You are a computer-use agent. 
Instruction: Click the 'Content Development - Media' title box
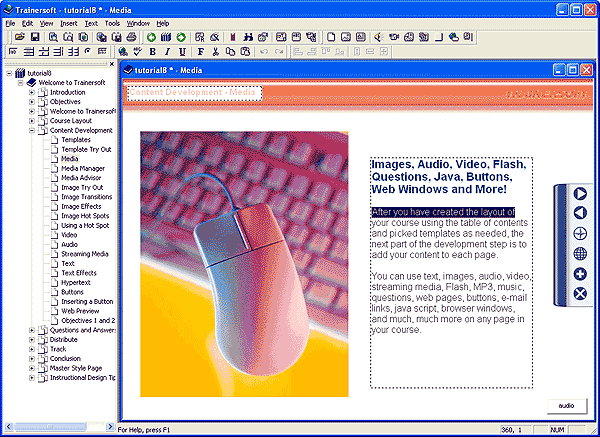(x=194, y=93)
